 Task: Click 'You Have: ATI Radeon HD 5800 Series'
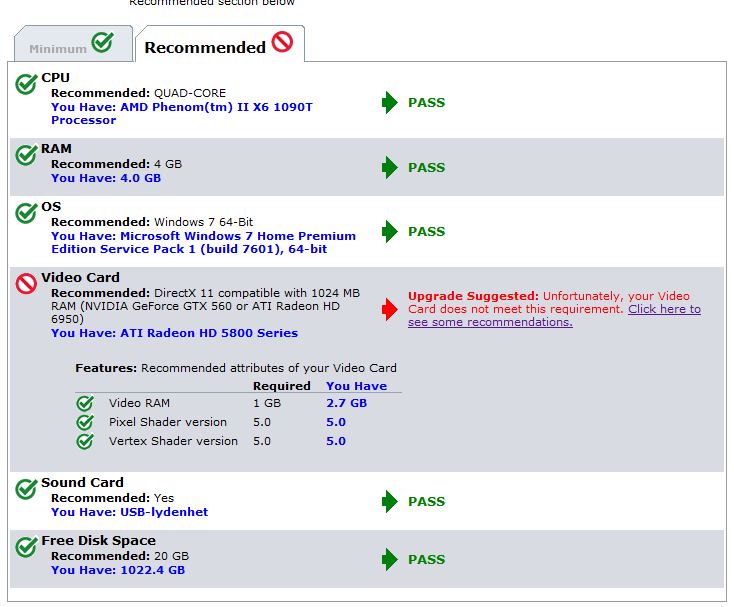click(x=174, y=333)
